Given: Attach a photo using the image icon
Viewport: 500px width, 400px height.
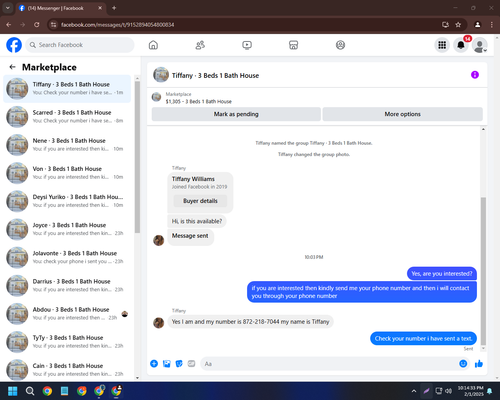Looking at the screenshot, I should (167, 364).
